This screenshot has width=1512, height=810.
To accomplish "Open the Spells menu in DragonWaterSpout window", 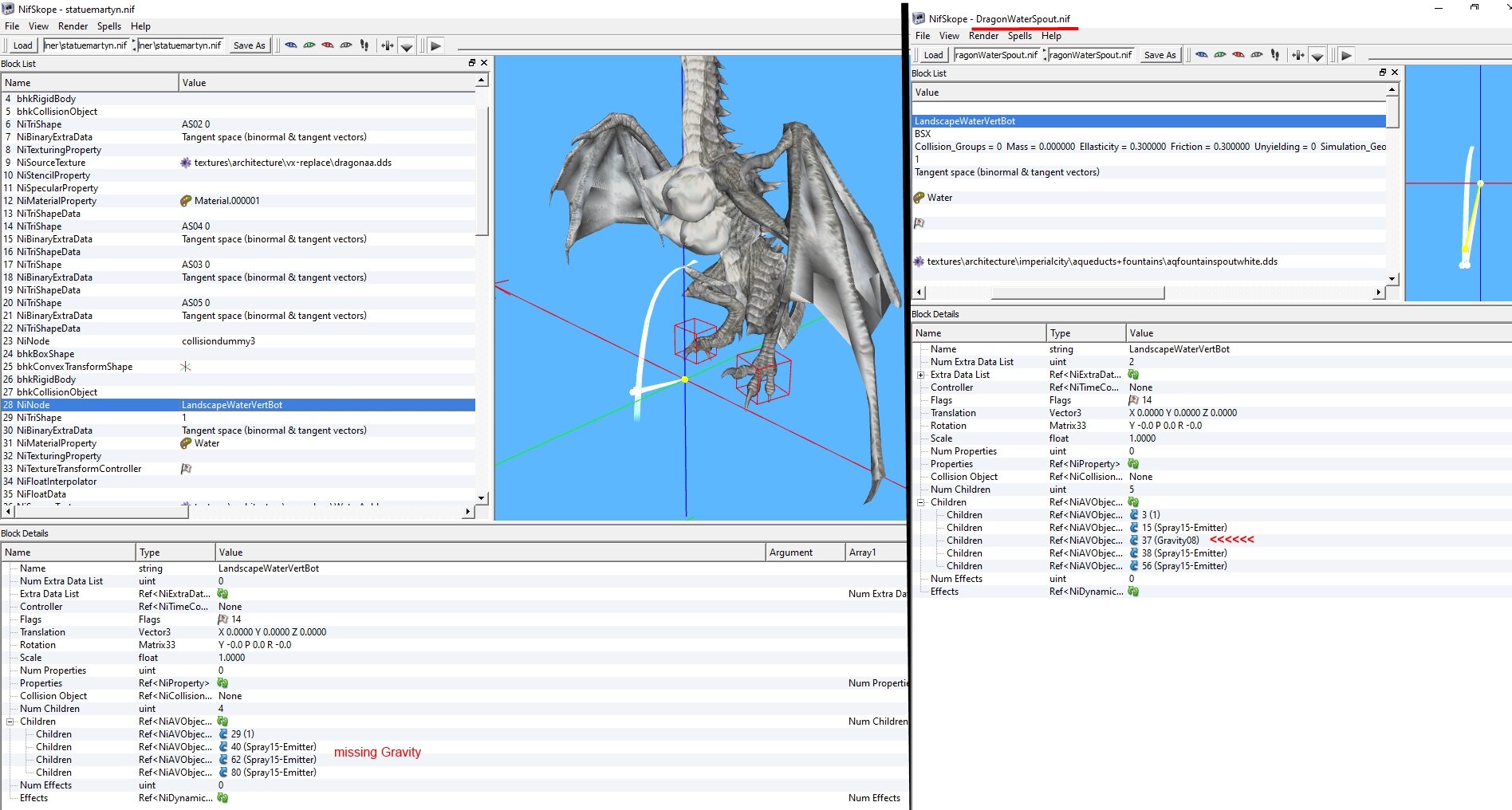I will click(x=1020, y=36).
